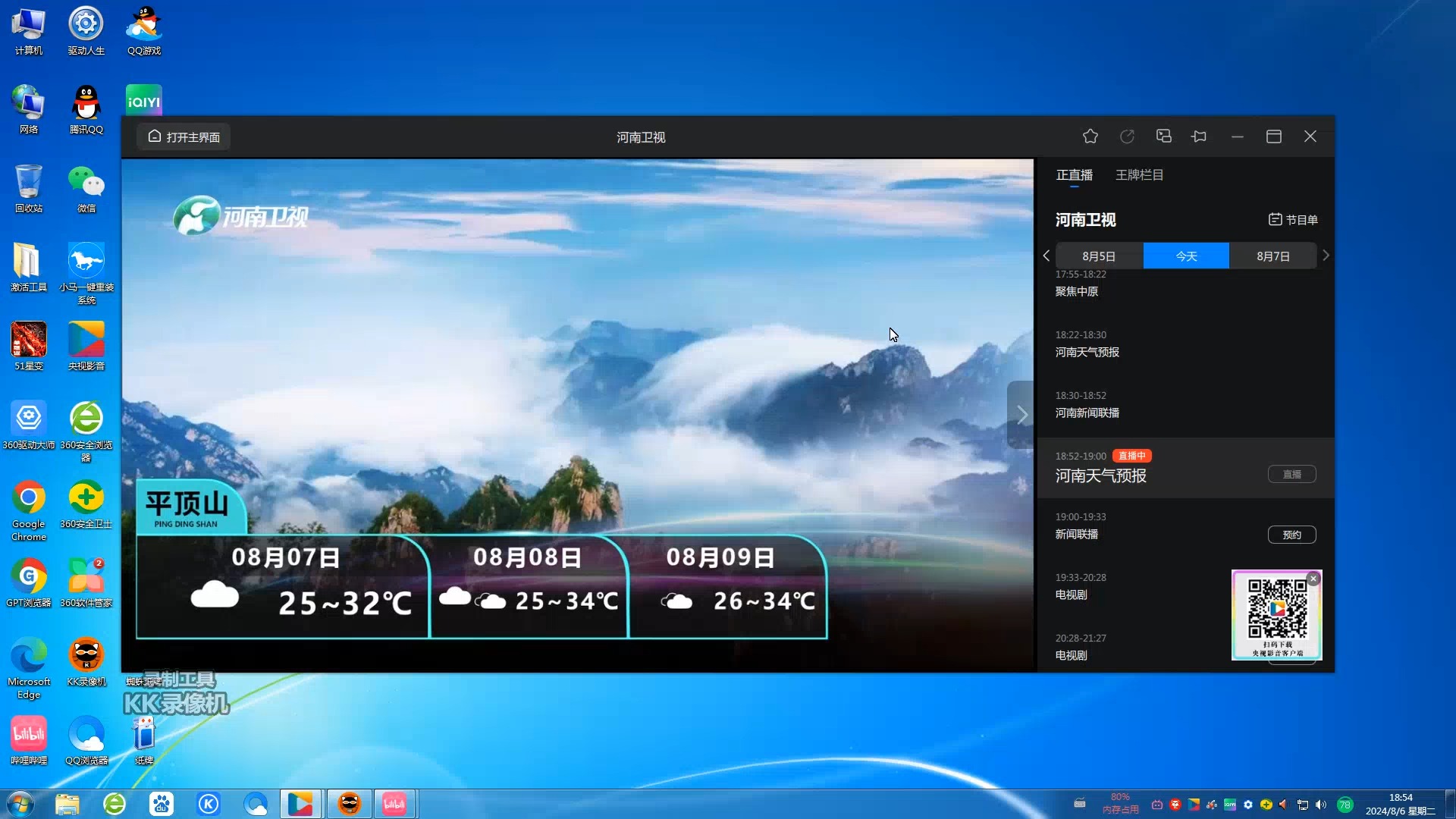
Task: Click the video playback area
Action: click(577, 415)
